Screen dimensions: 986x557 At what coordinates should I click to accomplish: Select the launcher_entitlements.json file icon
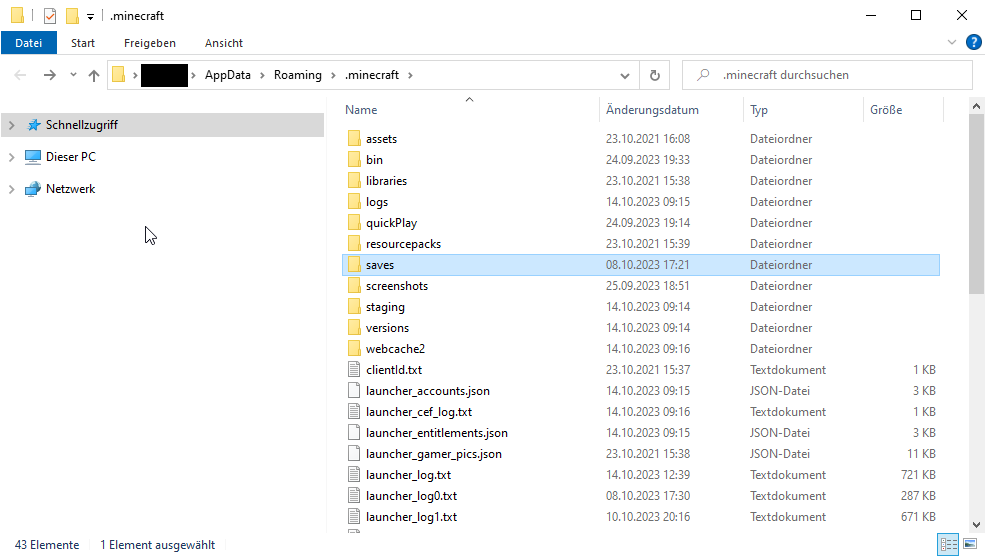coord(354,433)
